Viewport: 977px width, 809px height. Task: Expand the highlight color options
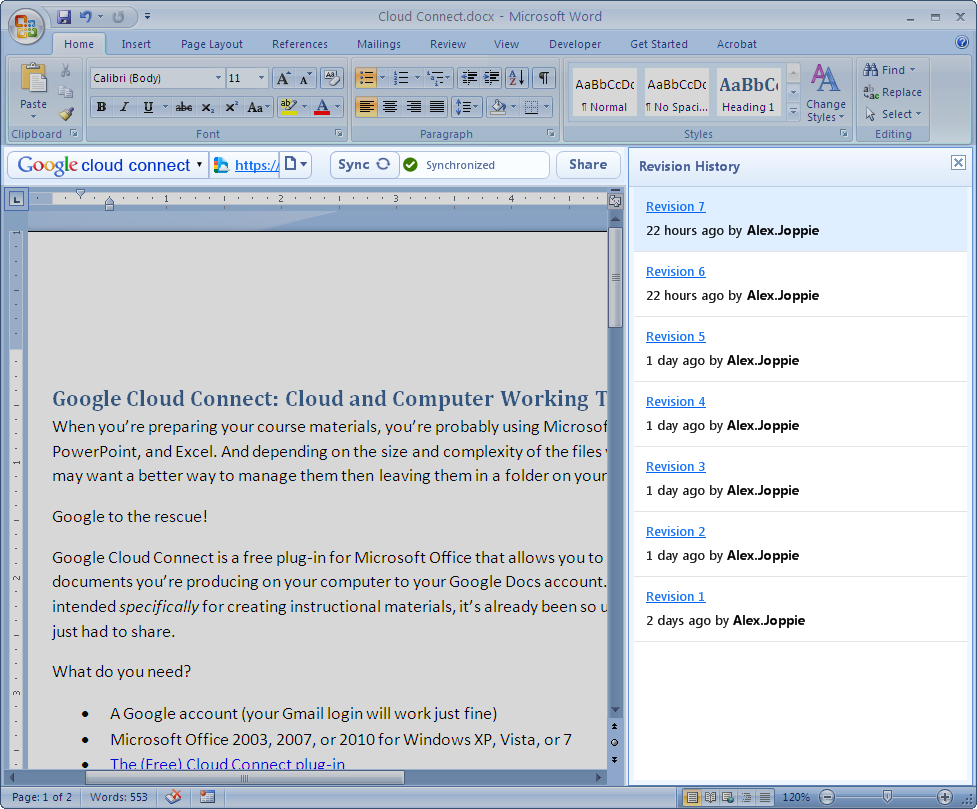pos(305,107)
